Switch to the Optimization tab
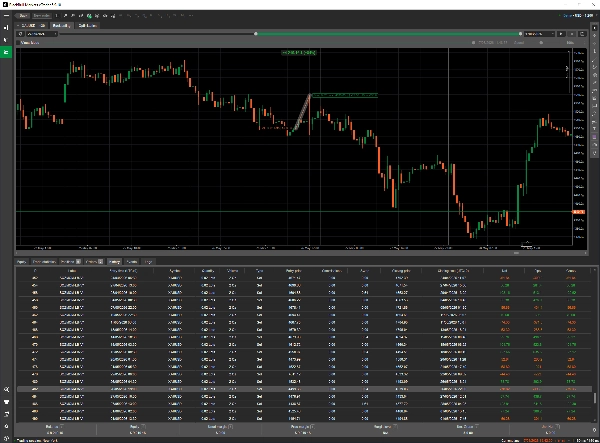 tap(88, 26)
